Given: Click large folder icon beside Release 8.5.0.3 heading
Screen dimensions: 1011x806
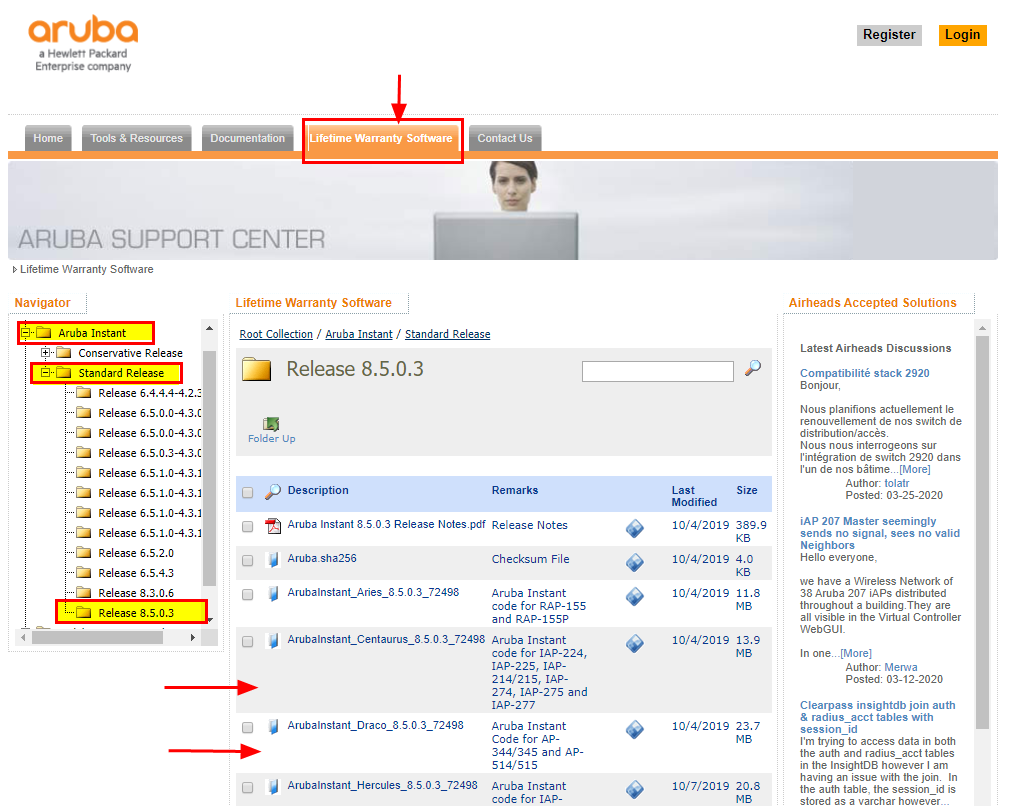Looking at the screenshot, I should coord(256,369).
